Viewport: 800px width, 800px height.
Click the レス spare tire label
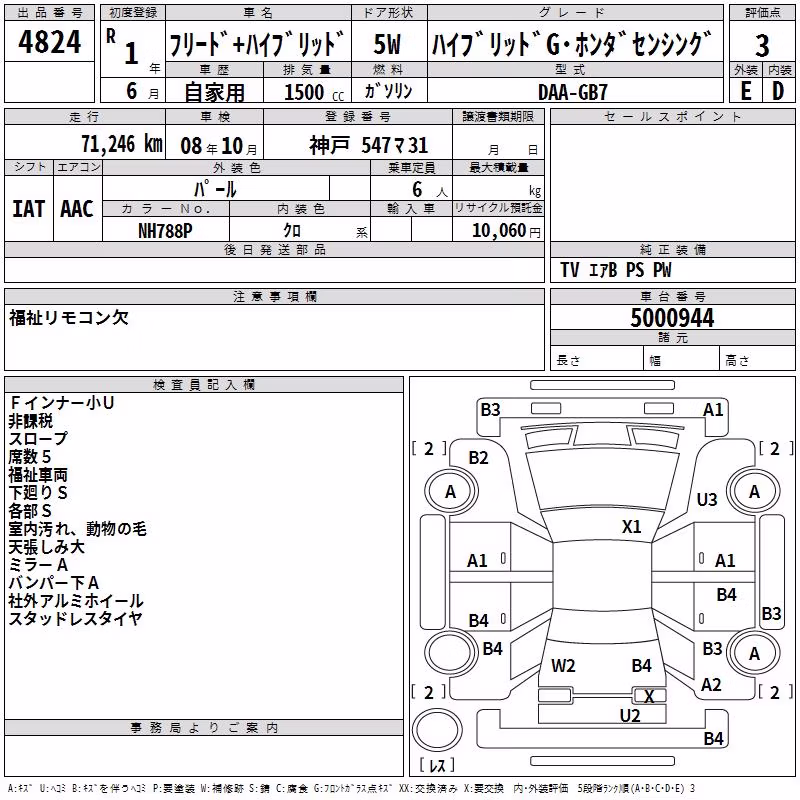click(x=437, y=764)
